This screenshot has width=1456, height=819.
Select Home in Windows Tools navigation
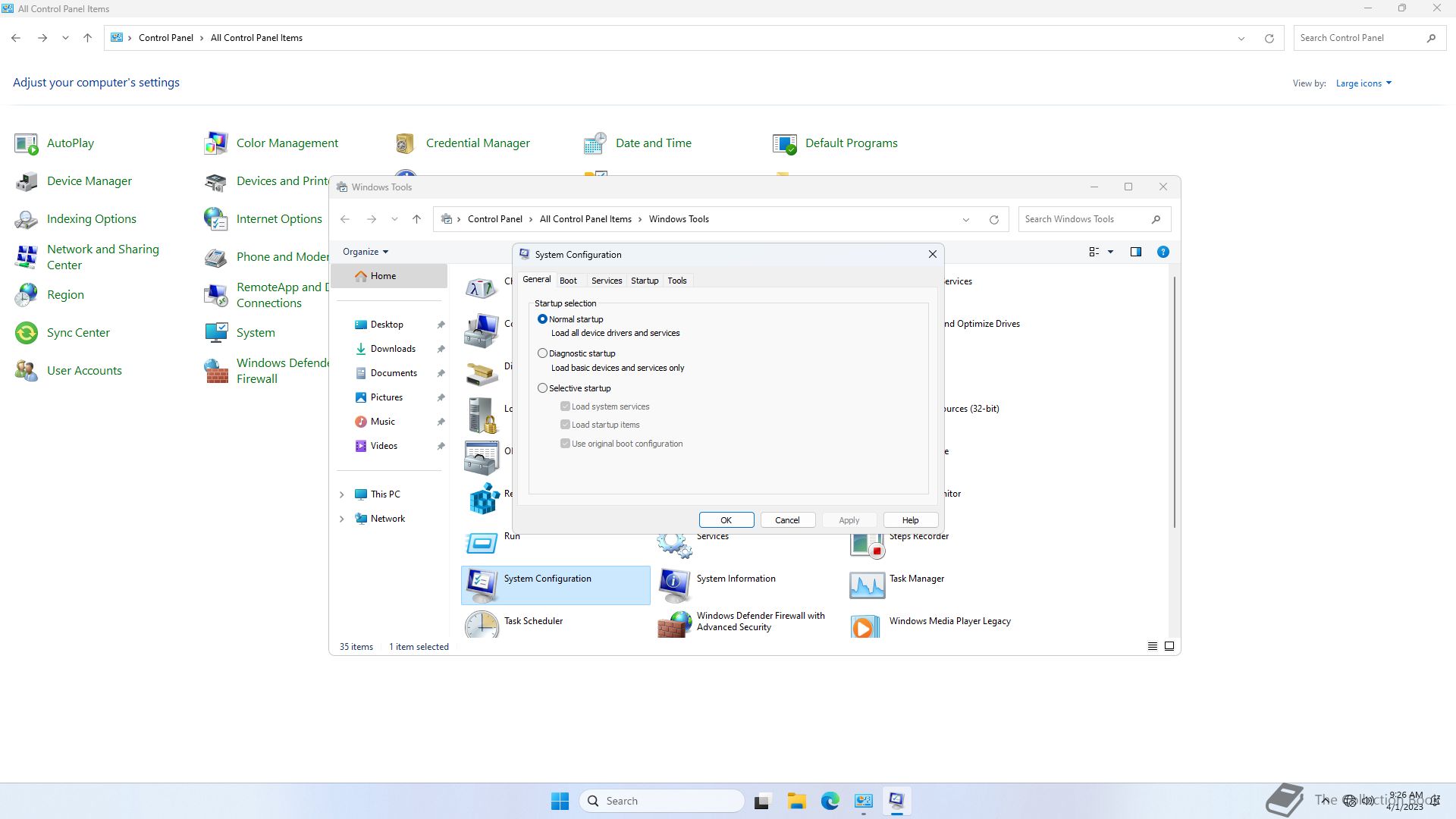pyautogui.click(x=390, y=276)
